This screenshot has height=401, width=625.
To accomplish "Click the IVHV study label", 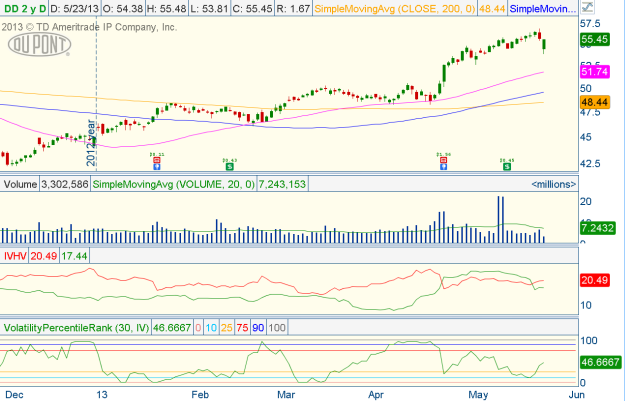I will tap(14, 257).
